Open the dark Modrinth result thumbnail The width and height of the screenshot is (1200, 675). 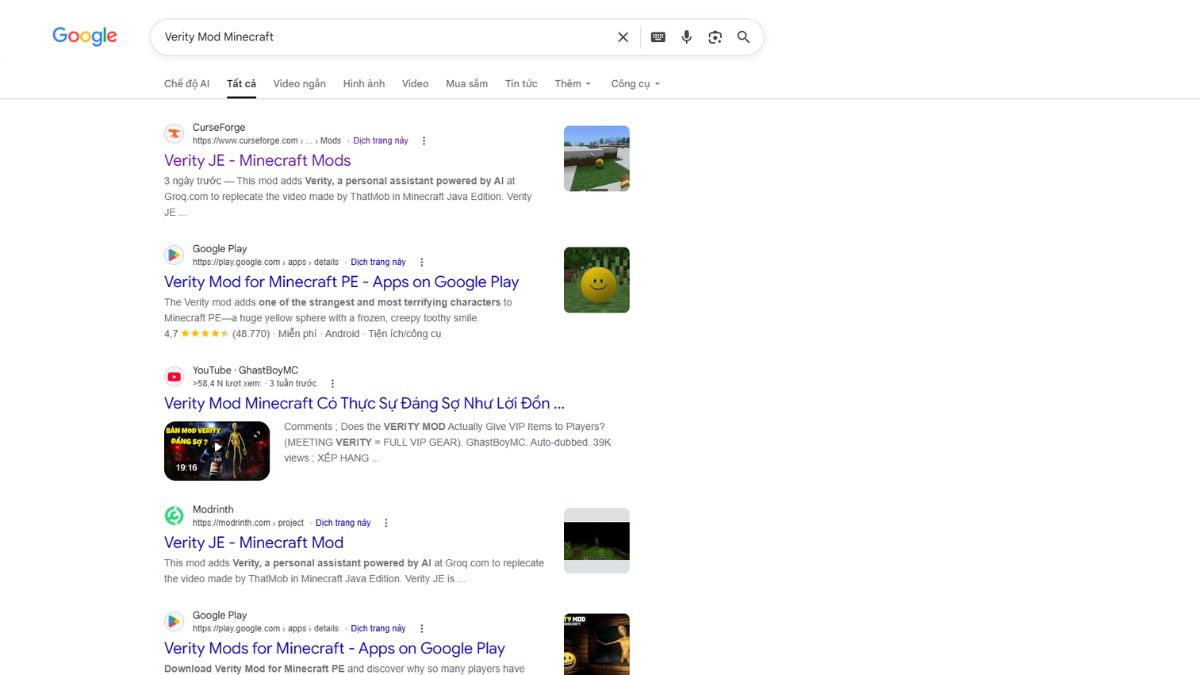(x=597, y=541)
